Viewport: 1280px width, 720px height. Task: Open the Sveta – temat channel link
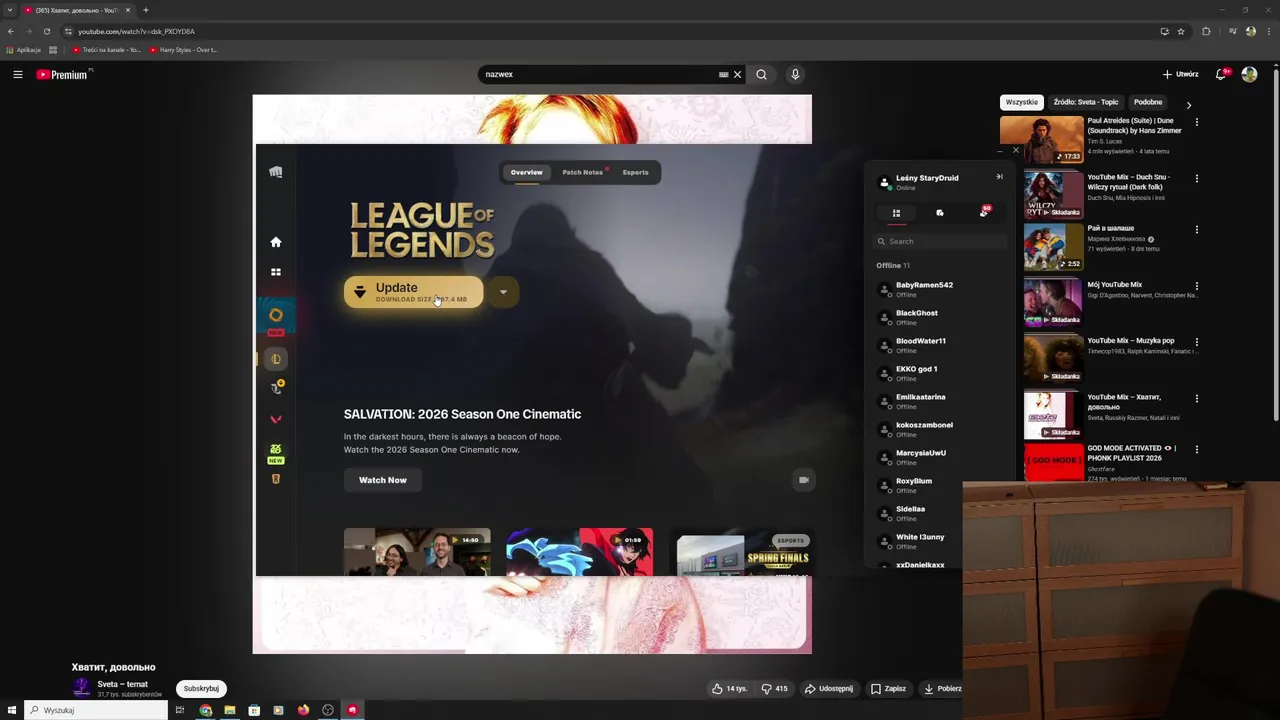[123, 684]
